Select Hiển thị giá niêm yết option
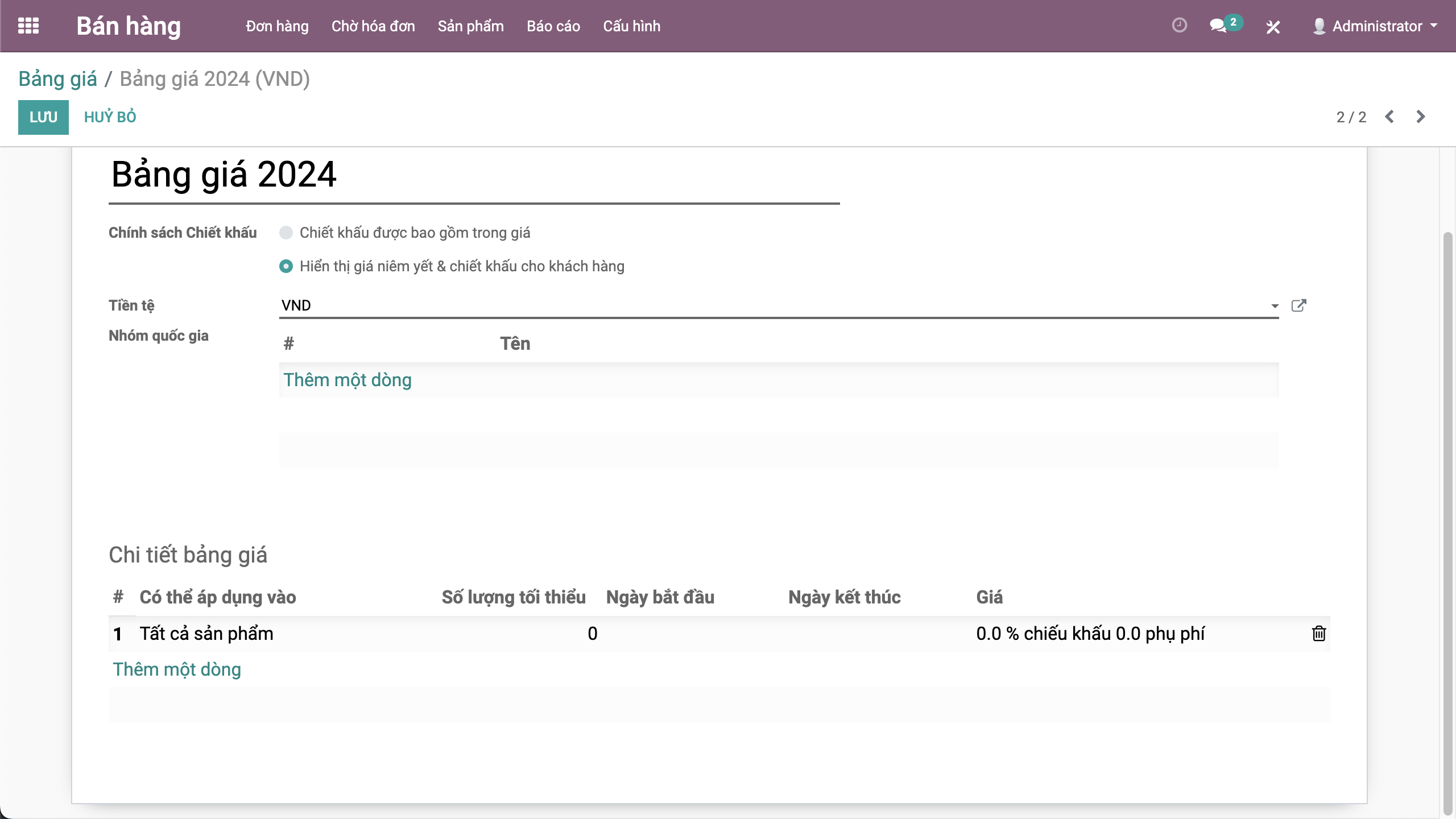The image size is (1456, 819). (x=286, y=266)
